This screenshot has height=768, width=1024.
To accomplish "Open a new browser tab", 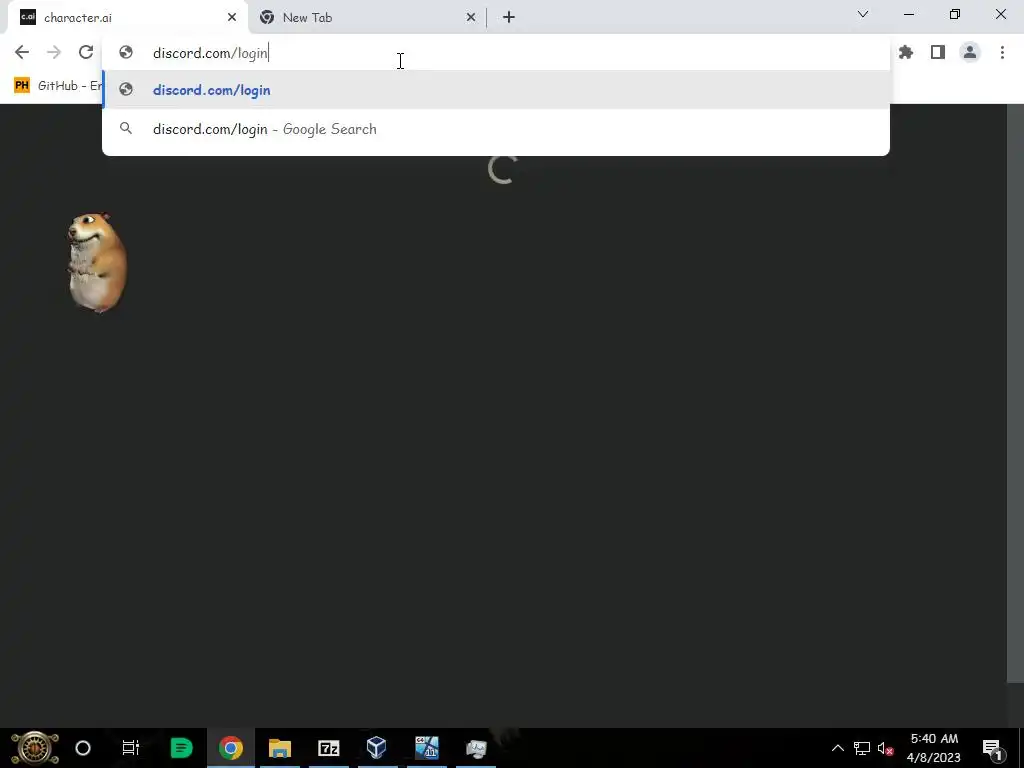I will (x=509, y=18).
